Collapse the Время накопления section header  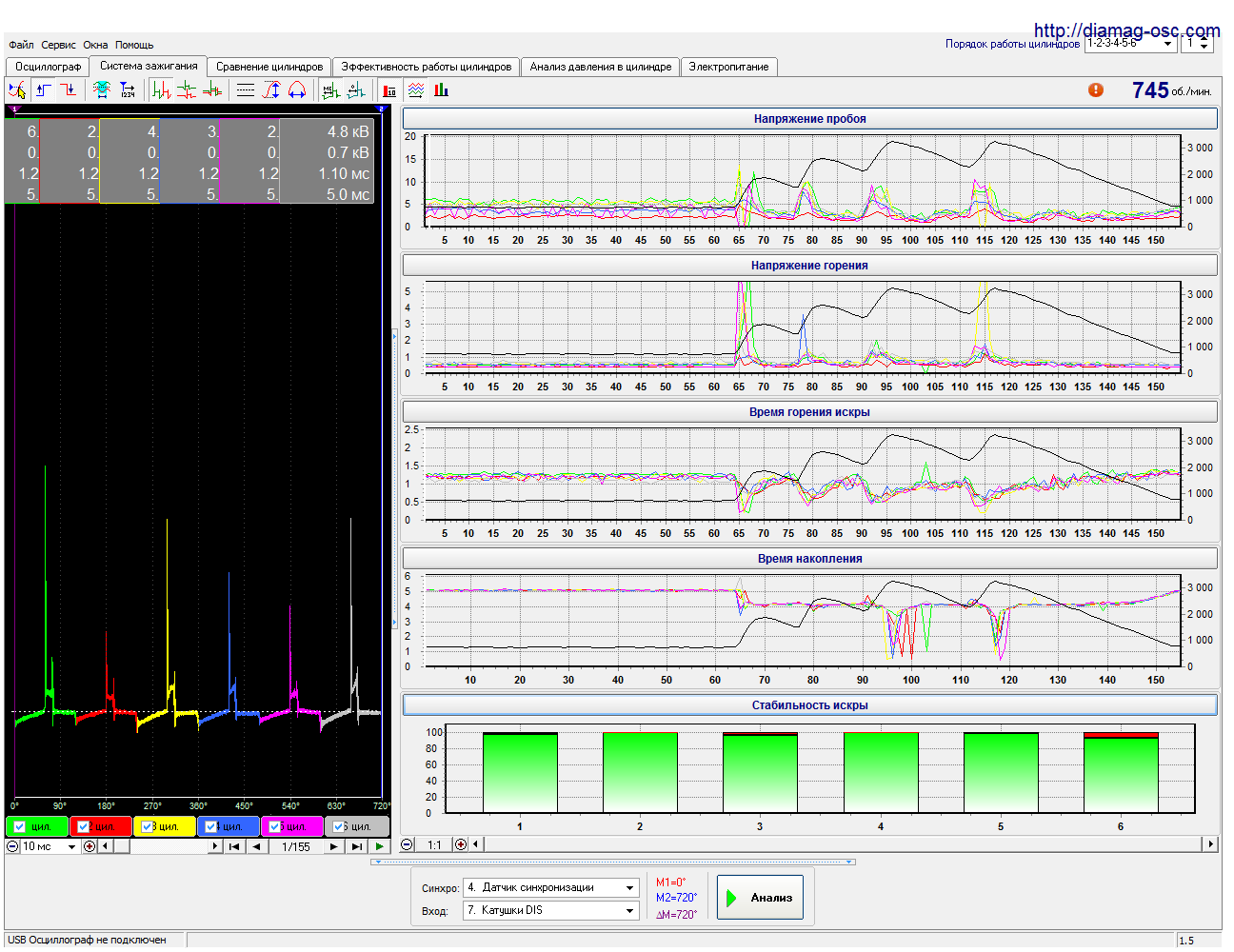pyautogui.click(x=809, y=559)
